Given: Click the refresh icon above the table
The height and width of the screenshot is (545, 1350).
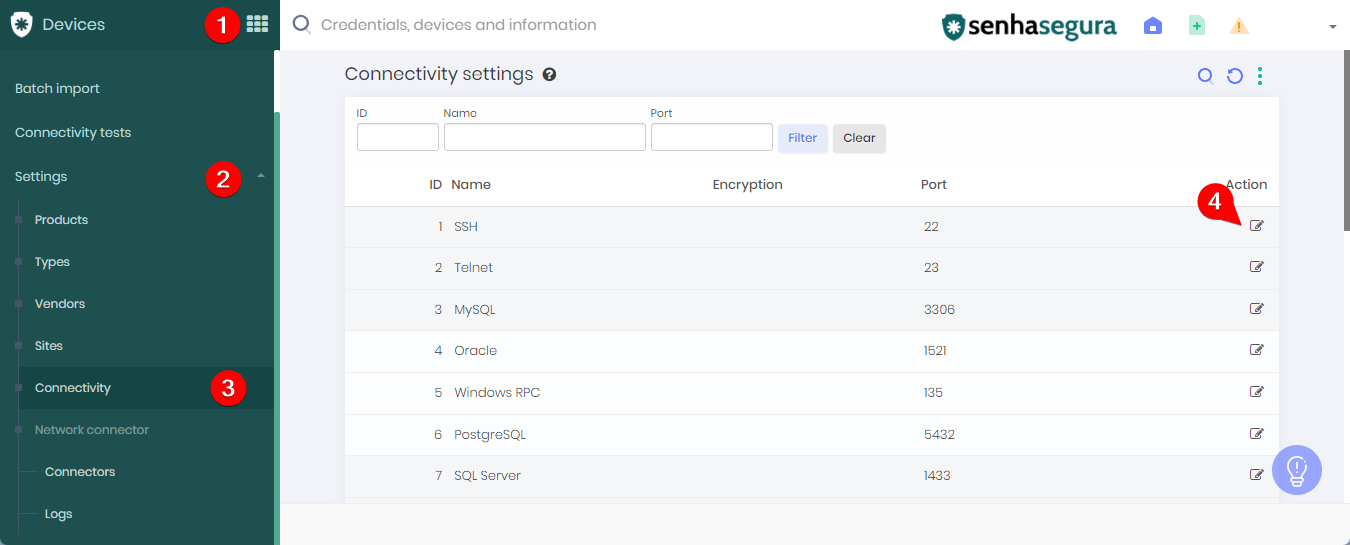Looking at the screenshot, I should click(x=1235, y=76).
